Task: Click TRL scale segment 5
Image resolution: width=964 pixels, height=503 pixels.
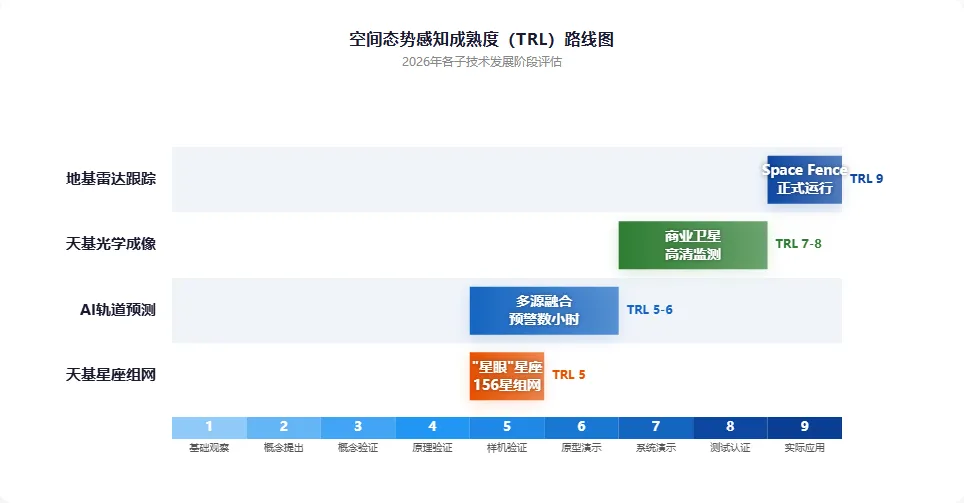Action: coord(507,427)
